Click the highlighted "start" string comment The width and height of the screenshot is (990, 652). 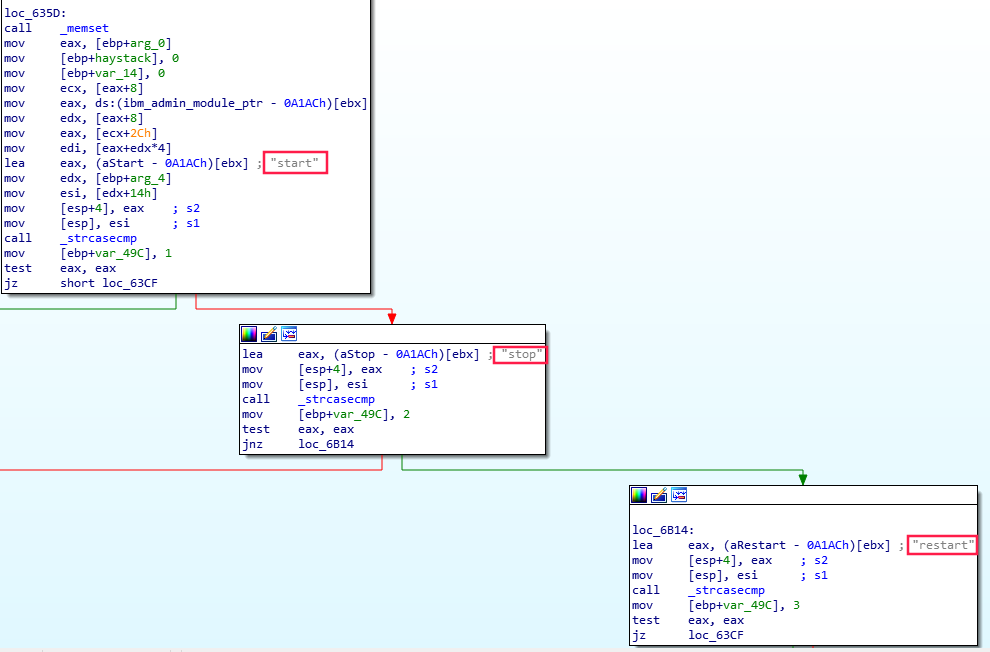point(296,163)
